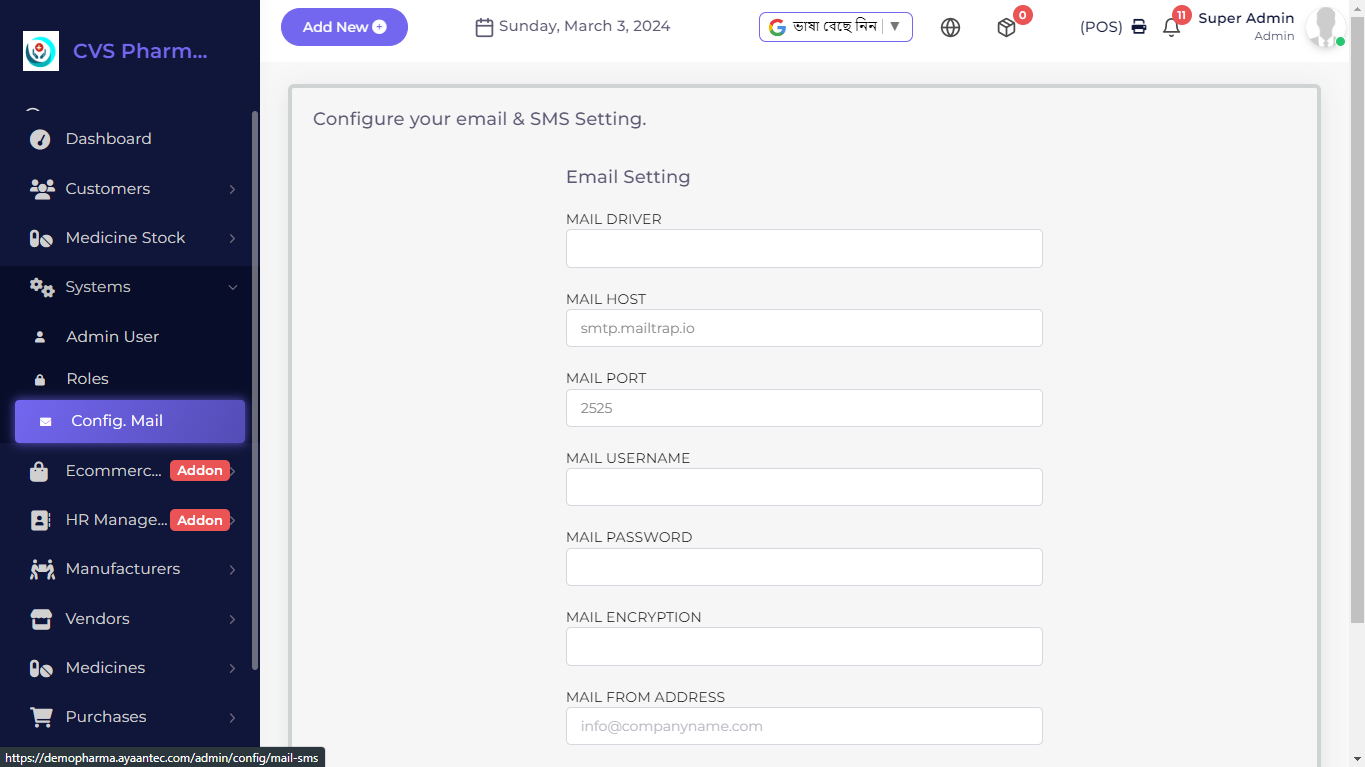Open the globe language icon
1365x767 pixels.
click(x=950, y=28)
